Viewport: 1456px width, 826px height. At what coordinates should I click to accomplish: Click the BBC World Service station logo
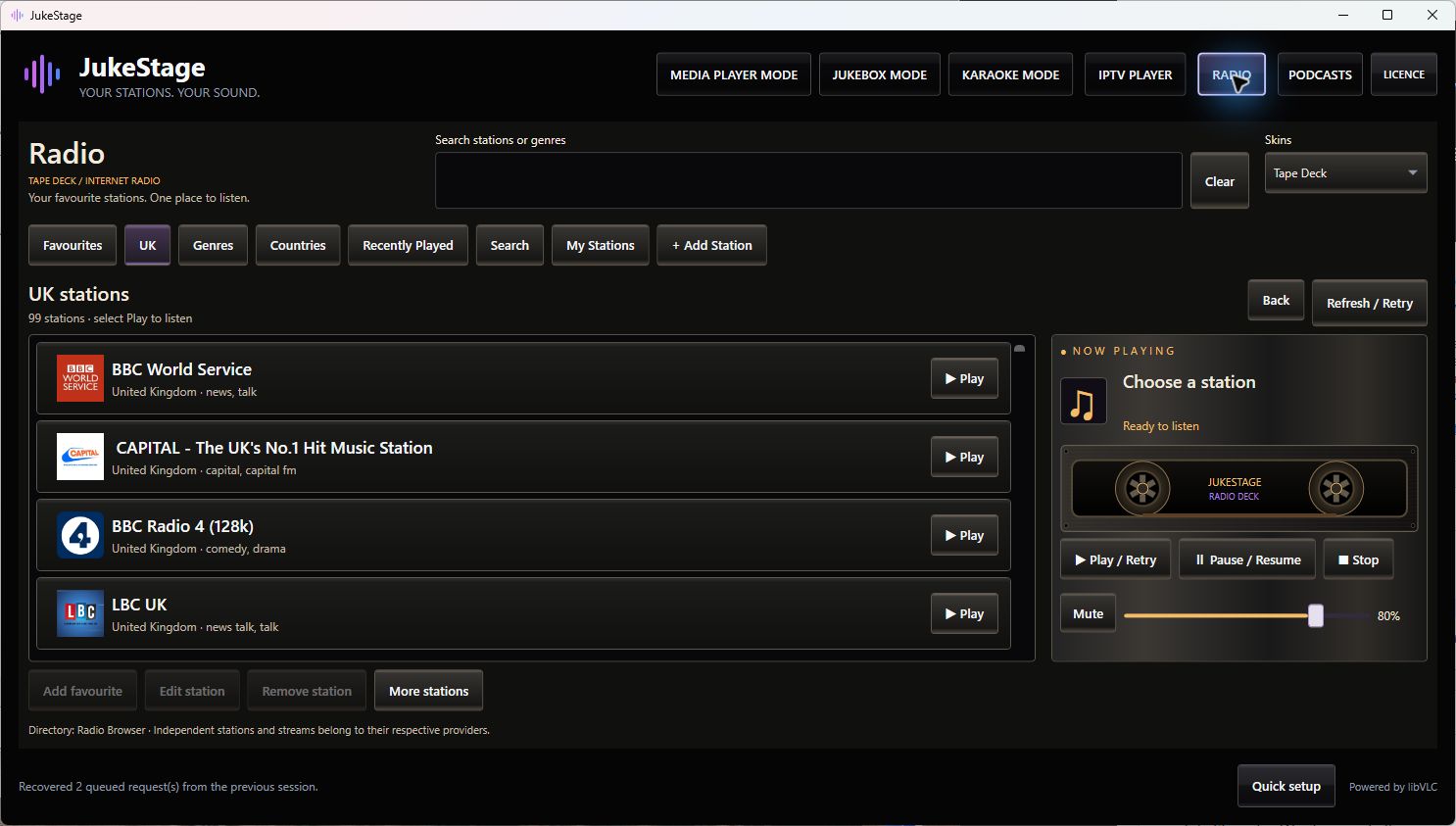click(x=80, y=378)
